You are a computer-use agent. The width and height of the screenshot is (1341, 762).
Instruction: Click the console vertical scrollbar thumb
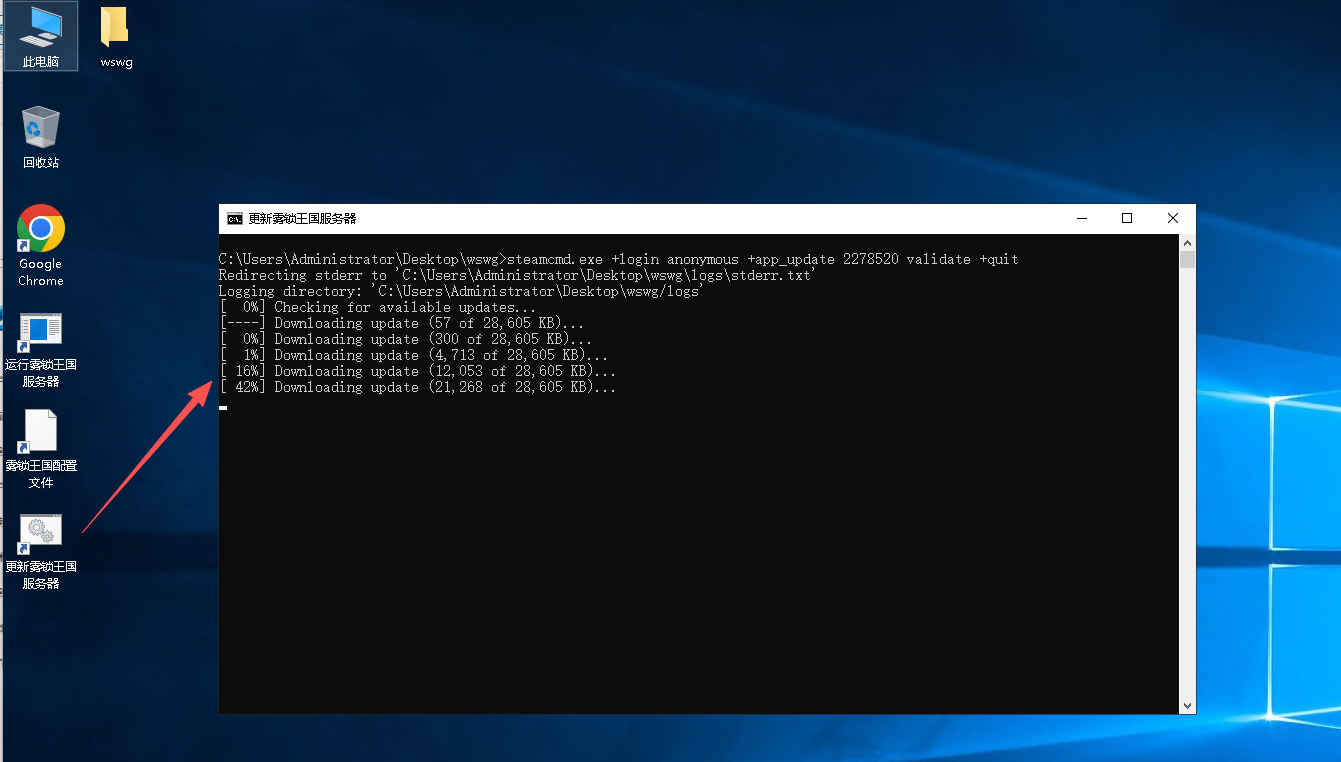tap(1187, 260)
